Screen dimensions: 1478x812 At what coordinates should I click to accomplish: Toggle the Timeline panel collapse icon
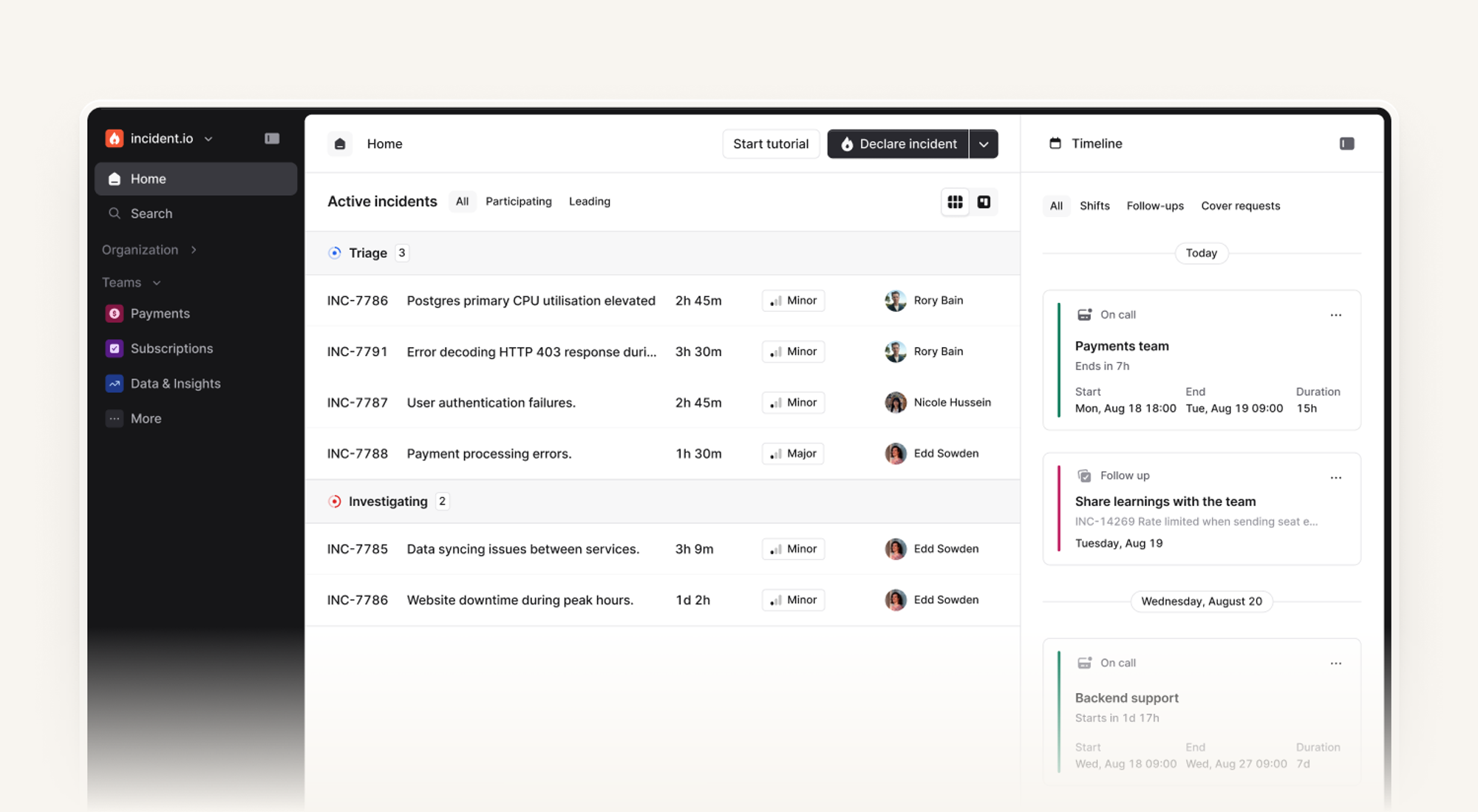click(x=1346, y=144)
